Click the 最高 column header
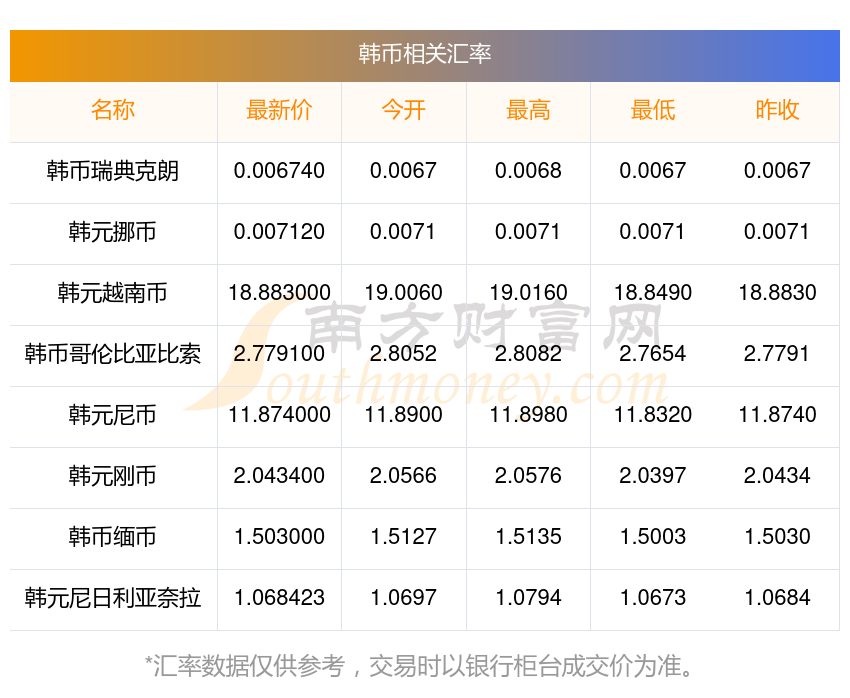This screenshot has width=850, height=698. 528,111
